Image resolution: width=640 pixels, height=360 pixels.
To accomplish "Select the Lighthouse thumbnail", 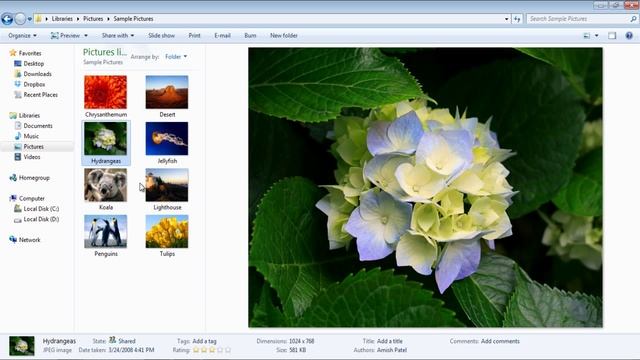I will (x=167, y=185).
